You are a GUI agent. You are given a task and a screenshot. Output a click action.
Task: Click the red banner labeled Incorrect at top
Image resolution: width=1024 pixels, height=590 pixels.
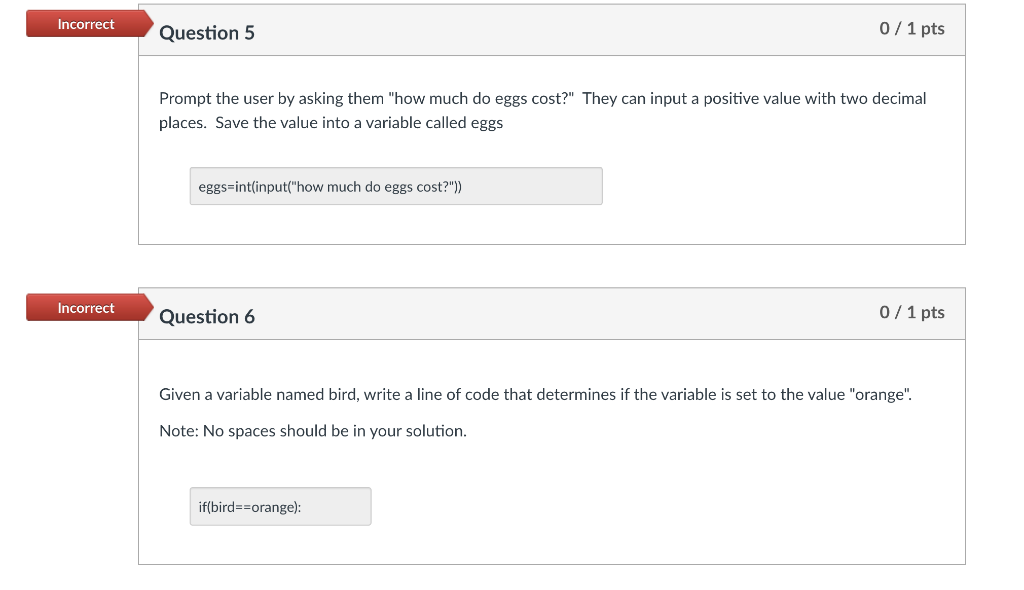(x=85, y=23)
